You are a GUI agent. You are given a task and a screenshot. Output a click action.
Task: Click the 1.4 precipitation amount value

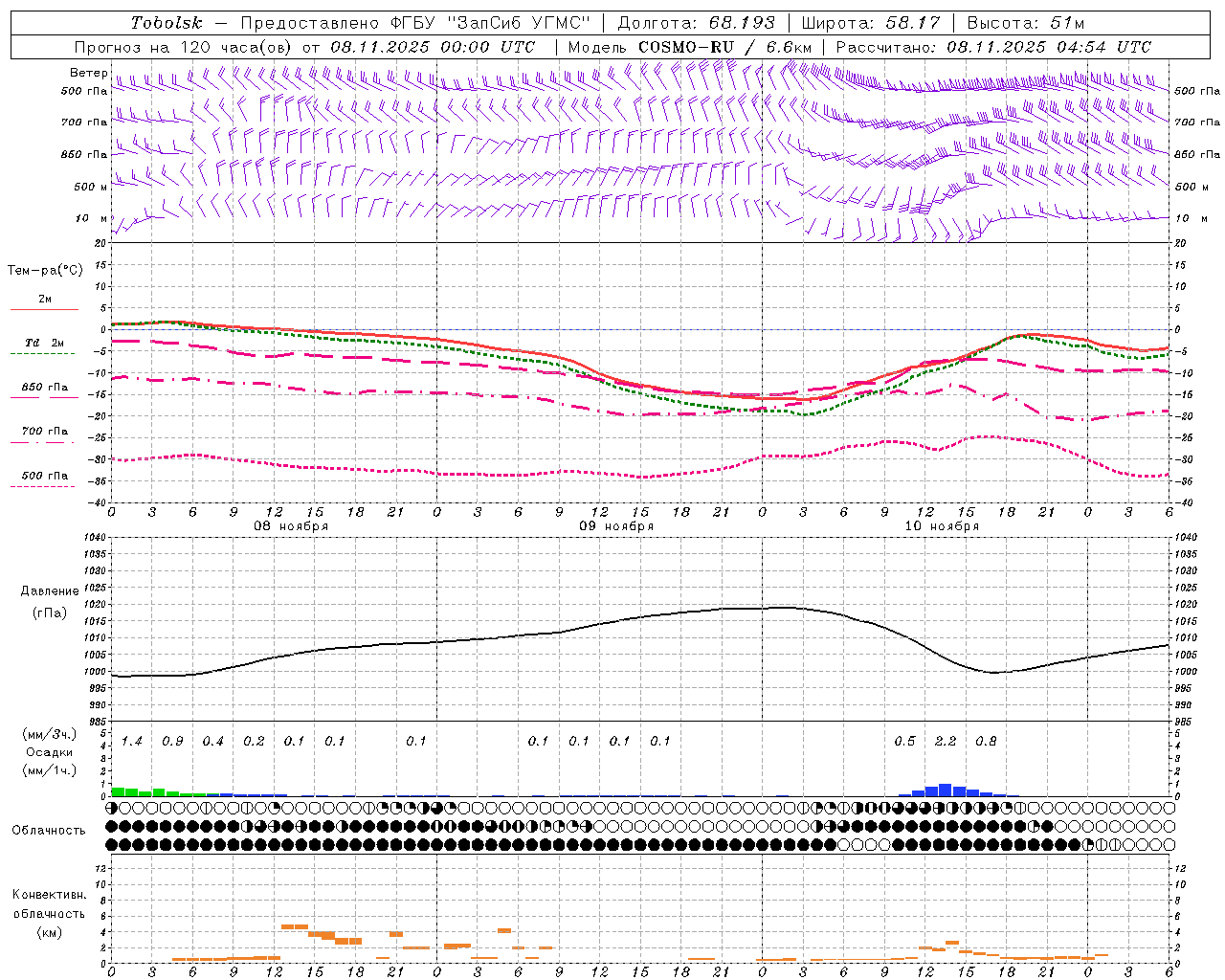click(x=132, y=742)
